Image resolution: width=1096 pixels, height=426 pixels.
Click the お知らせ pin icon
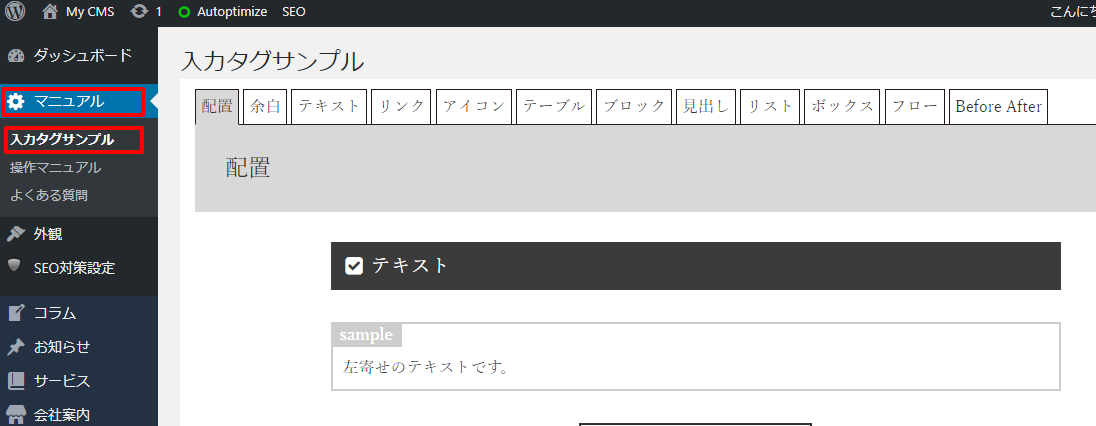16,347
